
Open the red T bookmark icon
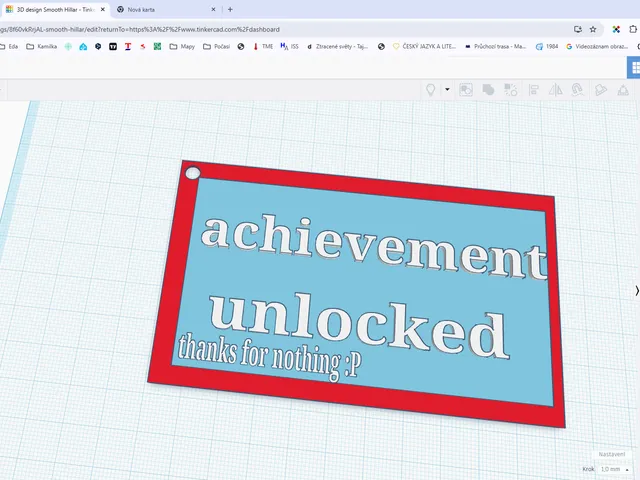(128, 47)
